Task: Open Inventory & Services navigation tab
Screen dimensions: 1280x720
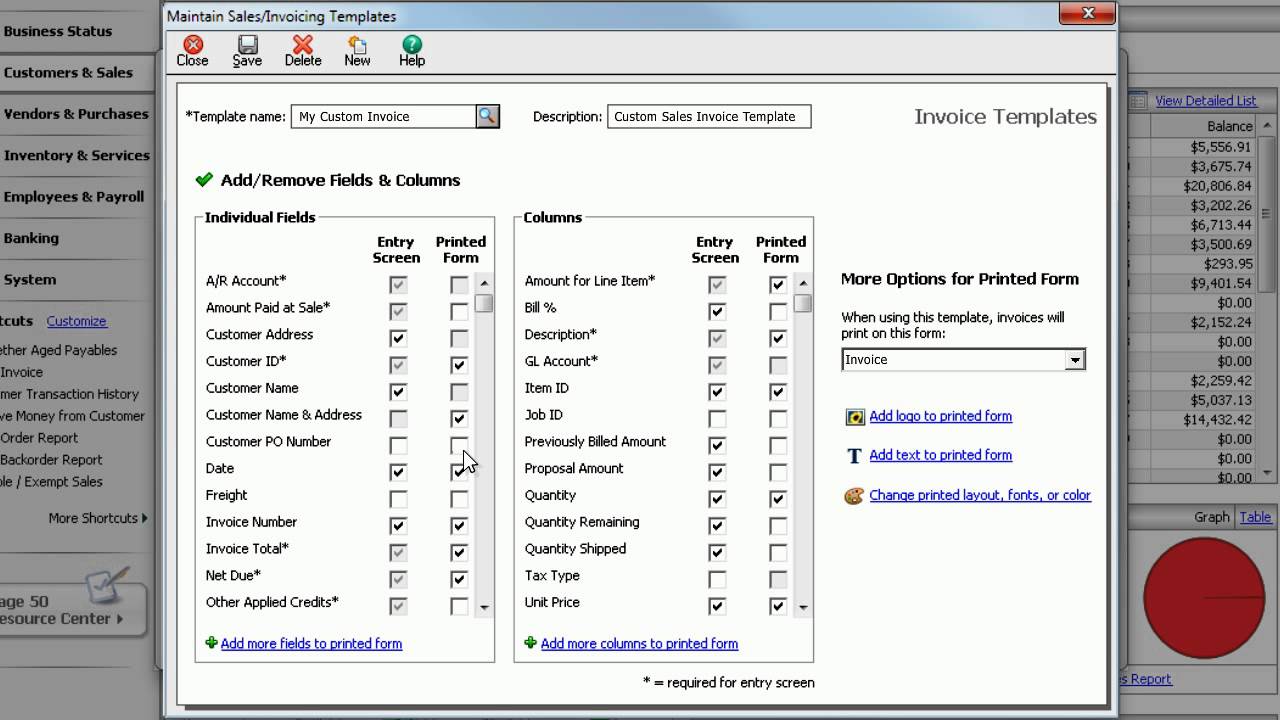Action: click(x=77, y=155)
